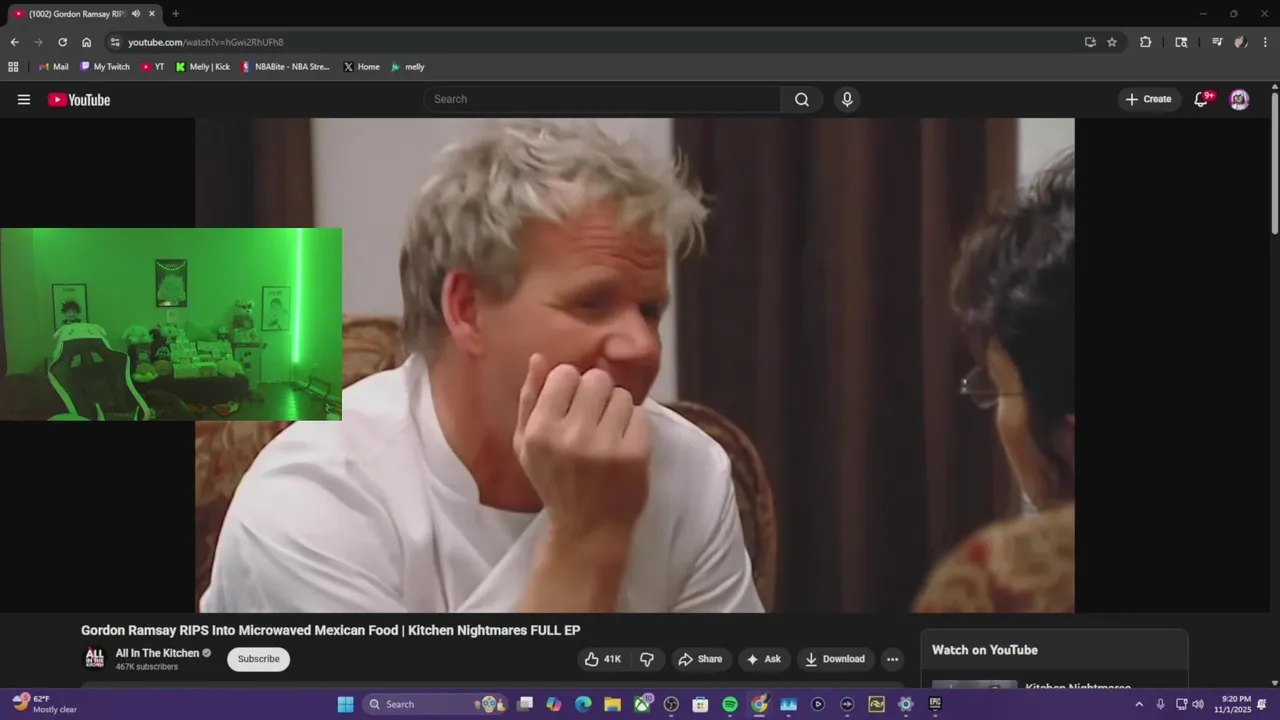The width and height of the screenshot is (1280, 720).
Task: Open clock and date at 9:20 PM
Action: 1232,704
